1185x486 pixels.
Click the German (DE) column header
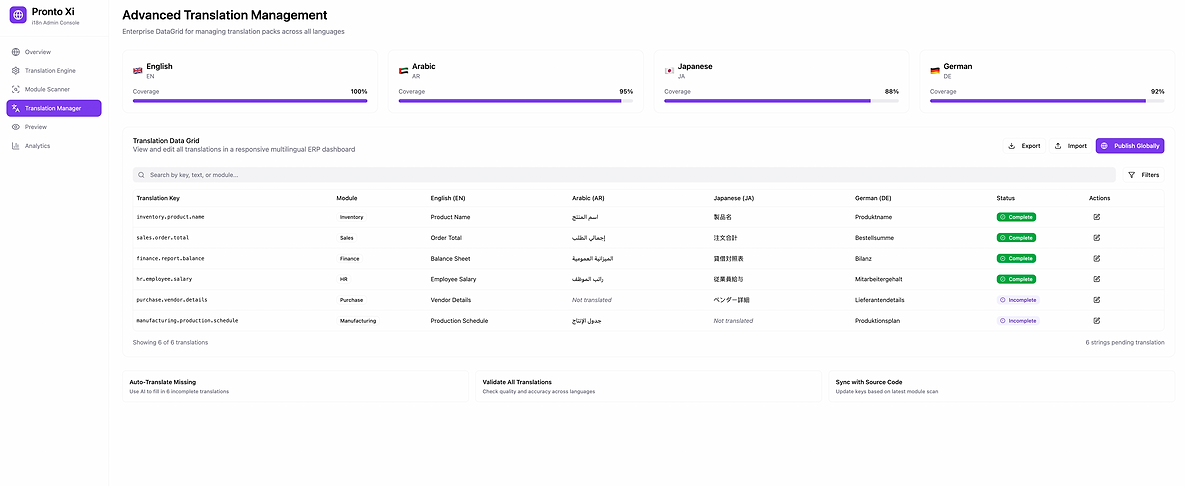tap(874, 198)
